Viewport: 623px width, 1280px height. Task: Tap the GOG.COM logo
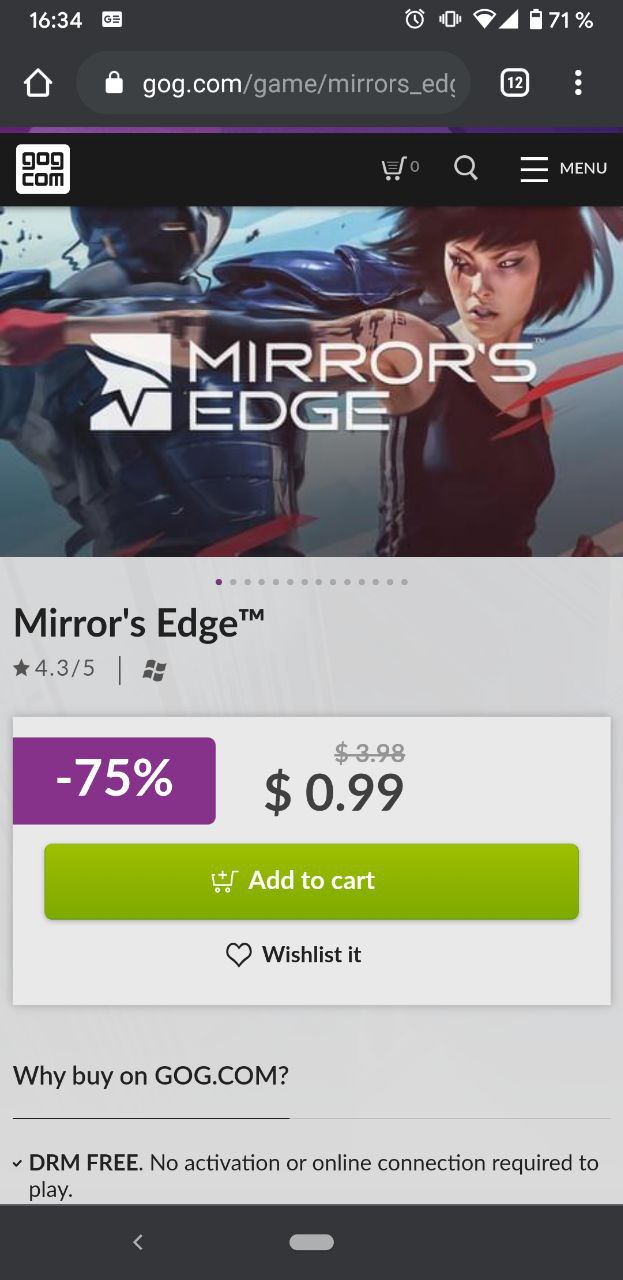coord(43,168)
